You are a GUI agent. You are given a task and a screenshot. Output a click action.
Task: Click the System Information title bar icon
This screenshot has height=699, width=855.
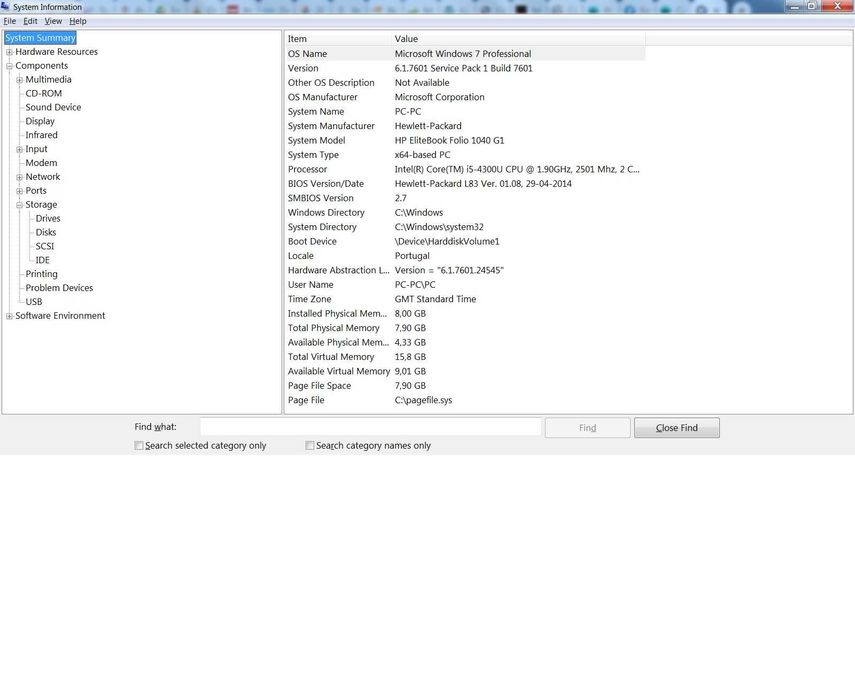[5, 6]
